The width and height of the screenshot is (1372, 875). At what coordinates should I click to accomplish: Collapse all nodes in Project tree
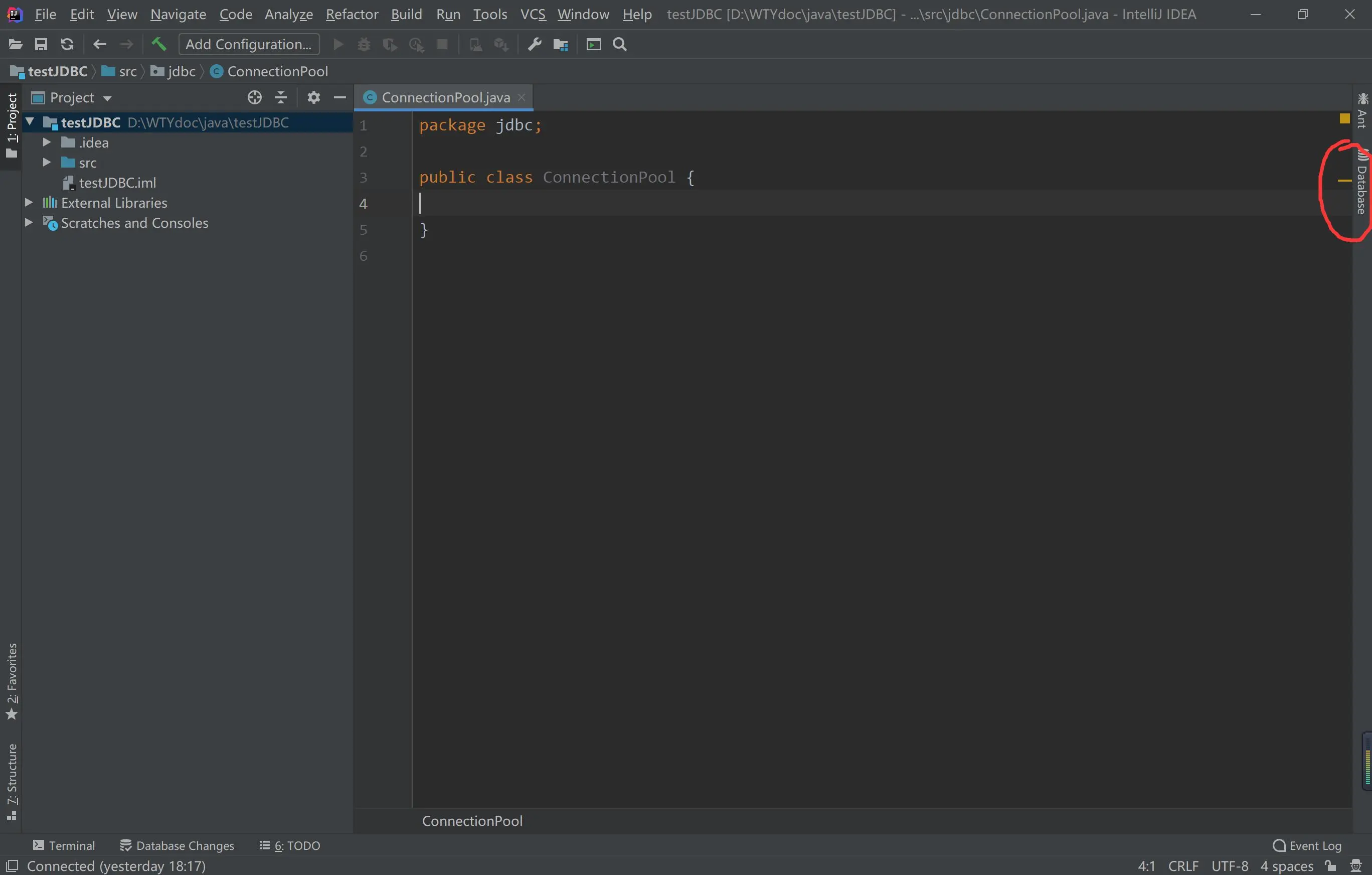(x=281, y=97)
